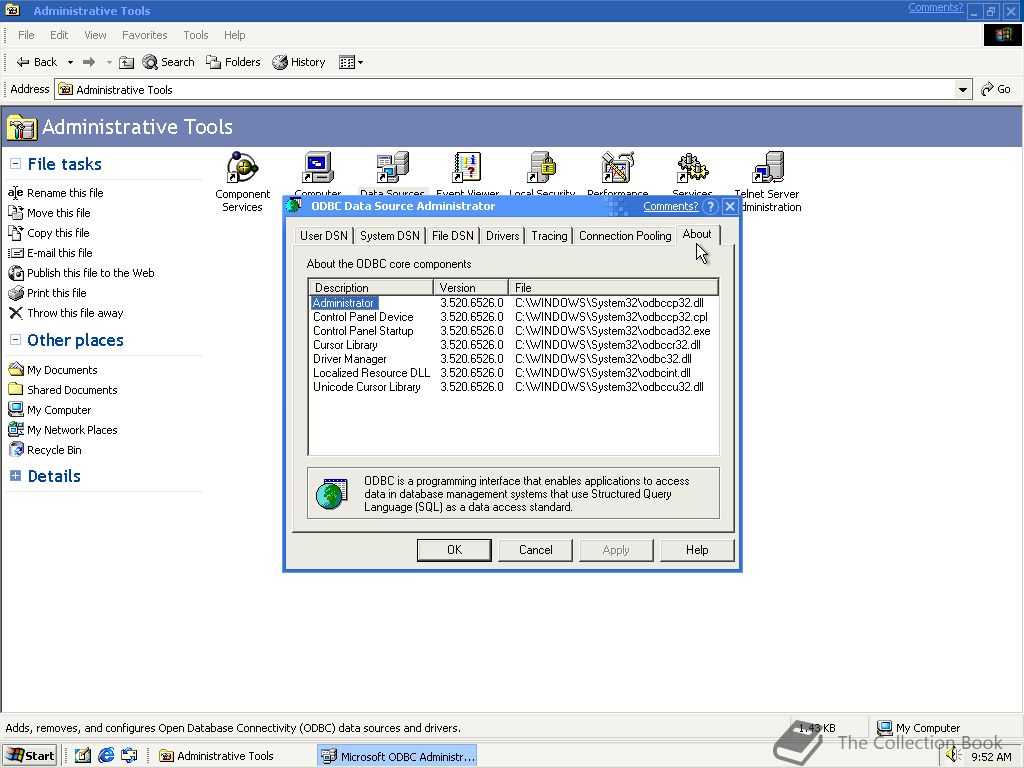
Task: Sort by the Version column header
Action: click(x=471, y=287)
